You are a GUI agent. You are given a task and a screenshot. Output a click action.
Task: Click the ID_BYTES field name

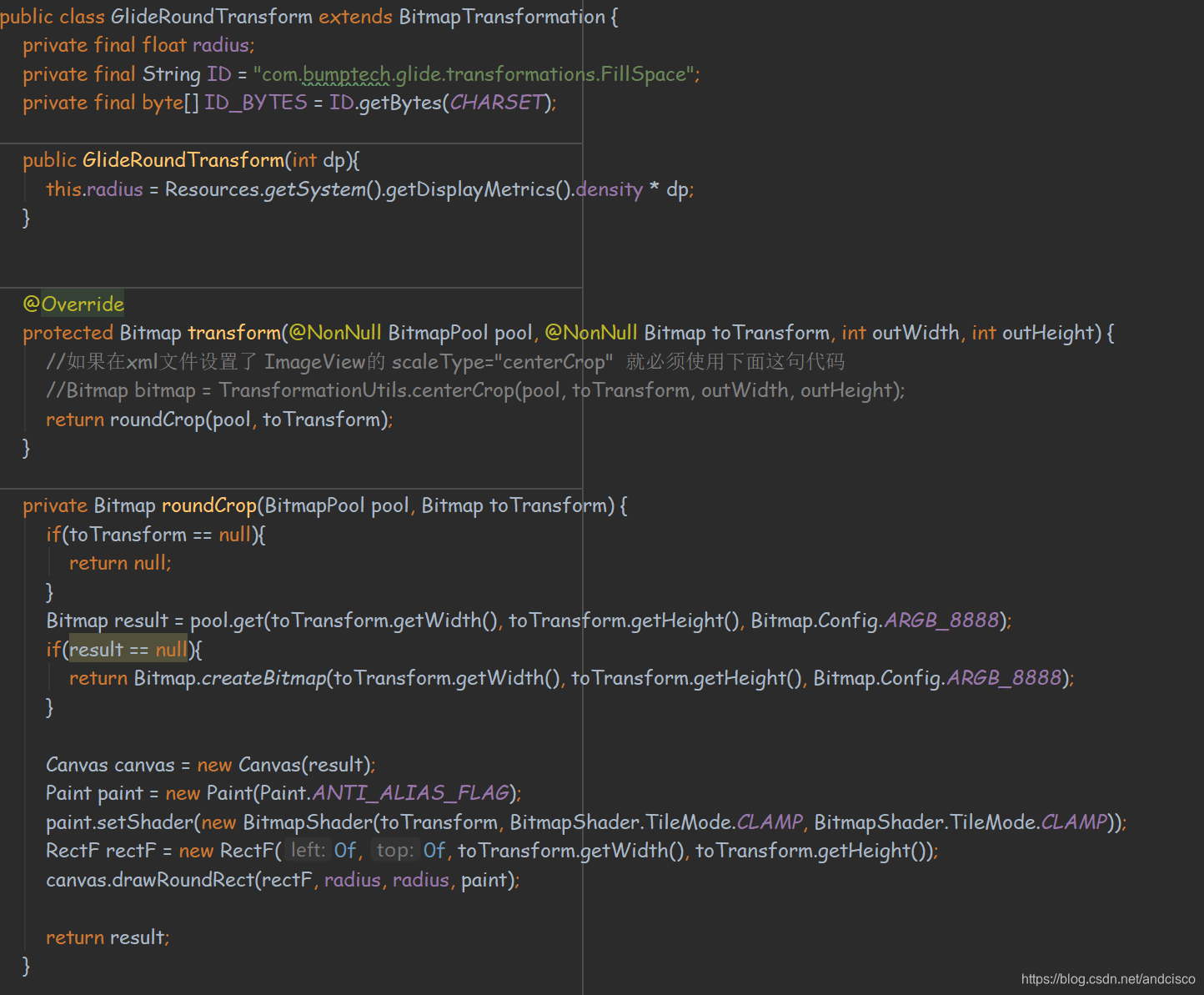pos(256,103)
